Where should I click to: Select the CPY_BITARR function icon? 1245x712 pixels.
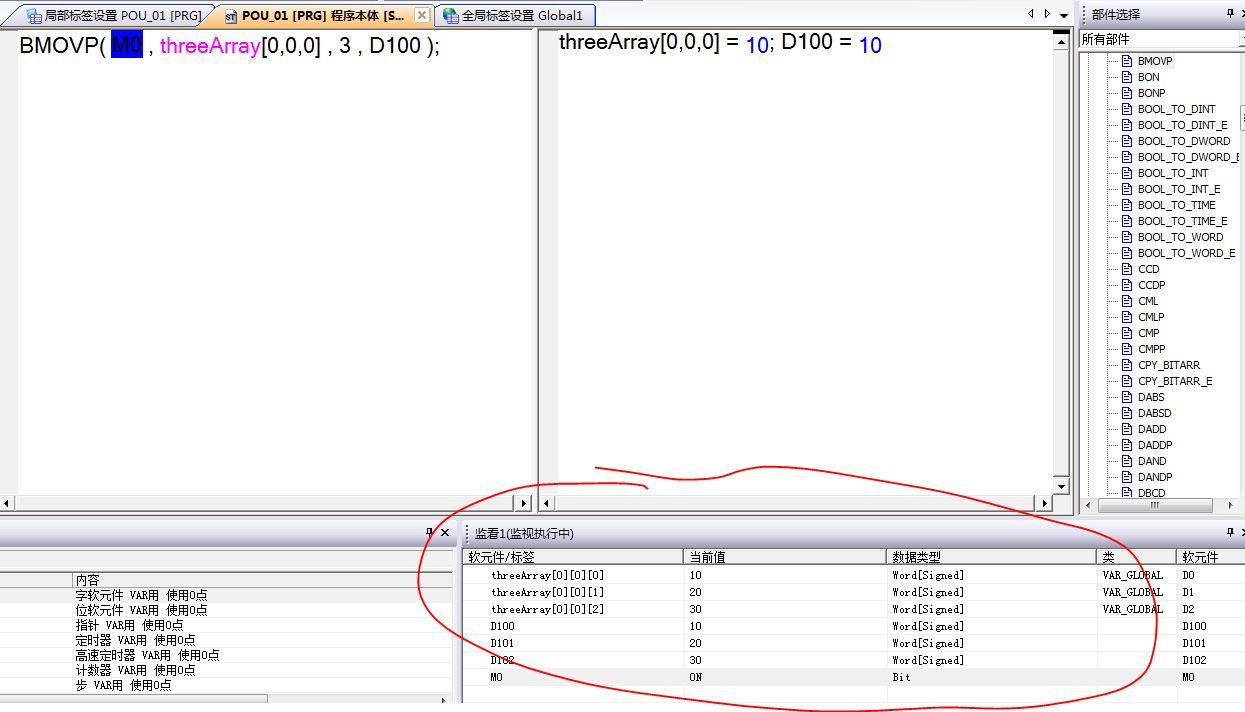(x=1126, y=365)
